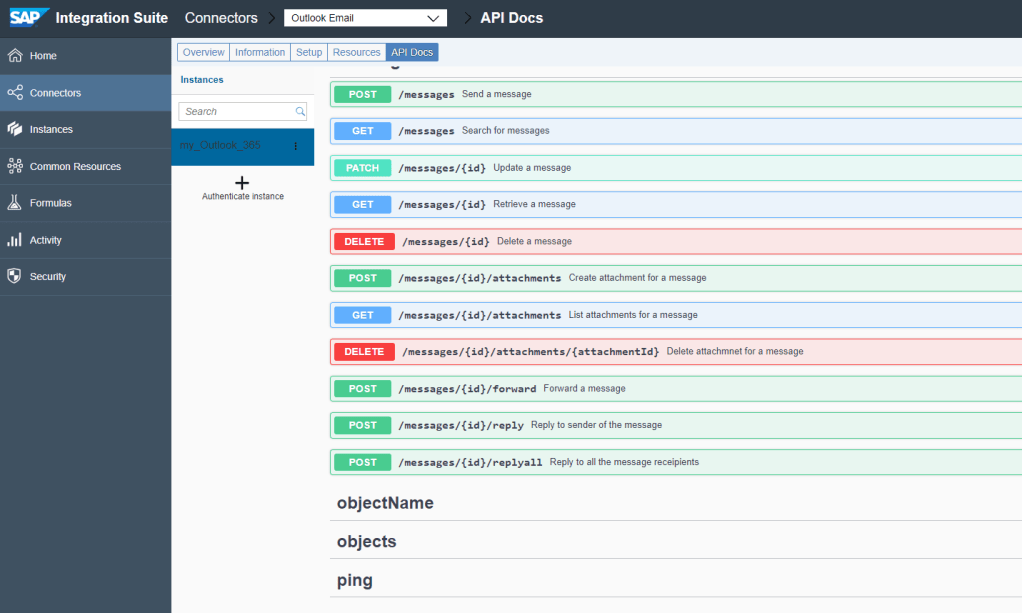Expand the objects section

coord(366,542)
